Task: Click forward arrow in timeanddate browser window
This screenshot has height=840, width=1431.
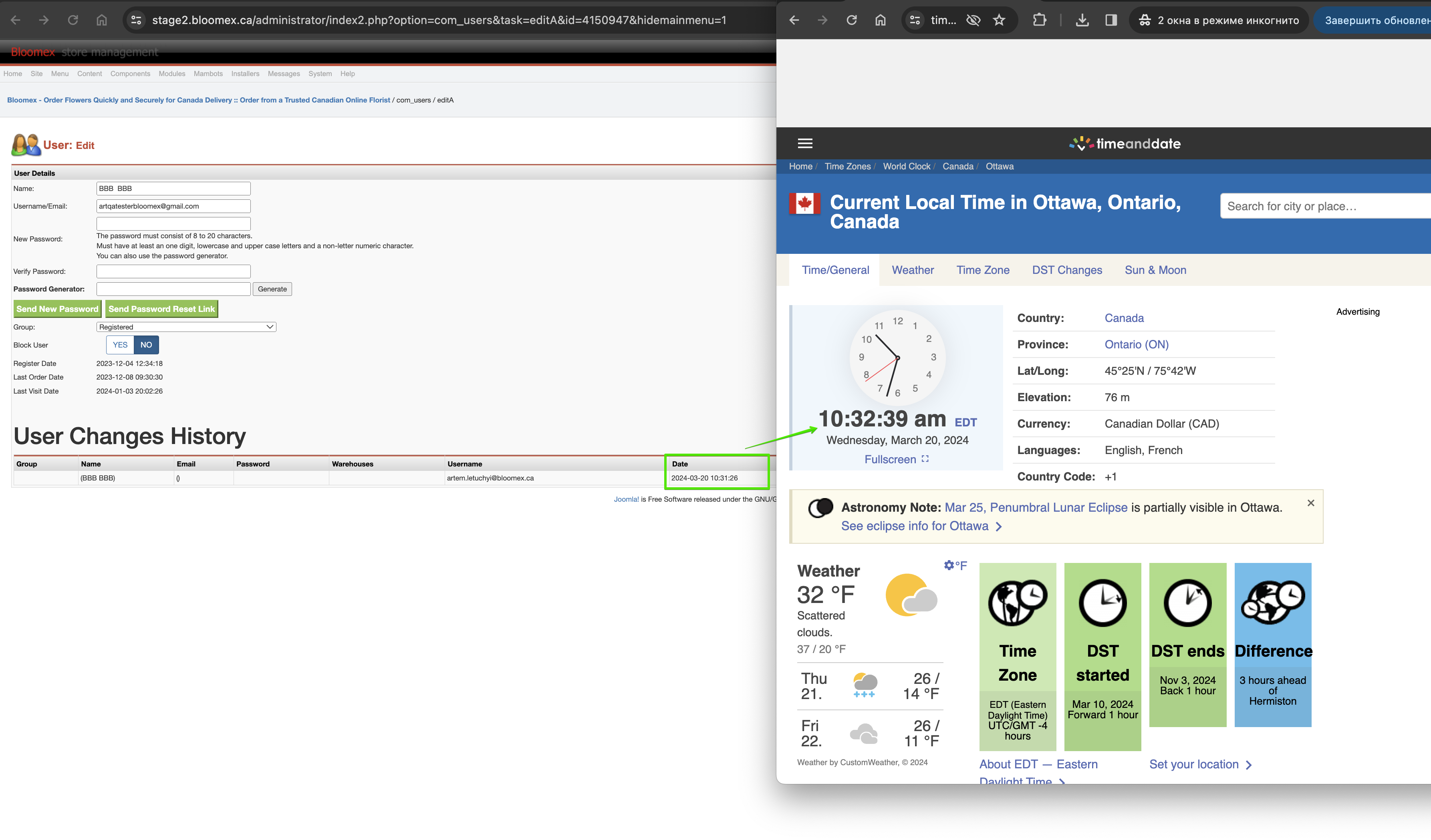Action: click(822, 20)
